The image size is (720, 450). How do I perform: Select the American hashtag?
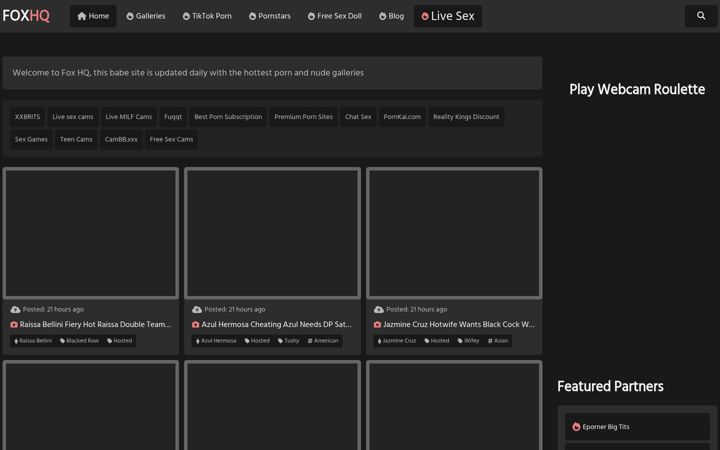(x=323, y=341)
